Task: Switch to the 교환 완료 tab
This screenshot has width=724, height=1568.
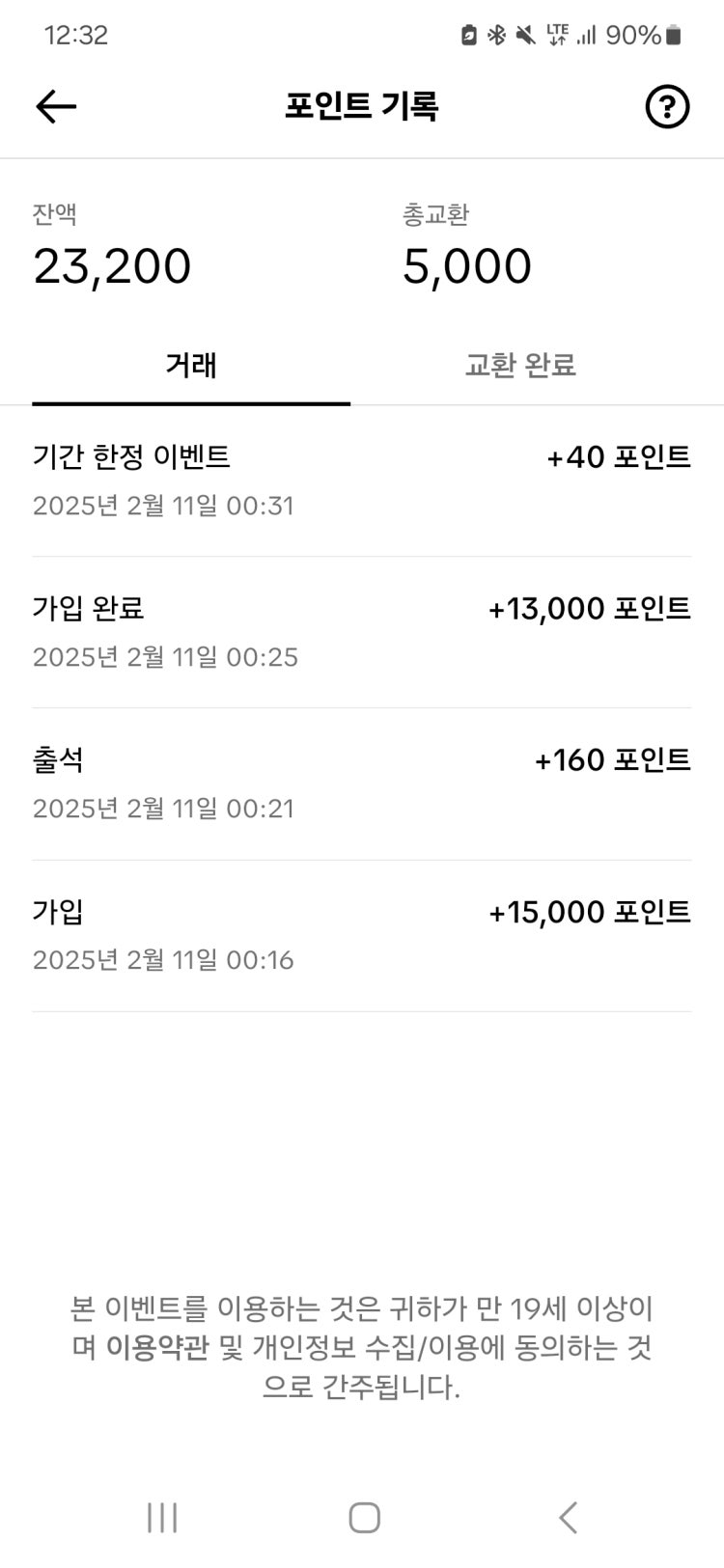Action: point(520,366)
